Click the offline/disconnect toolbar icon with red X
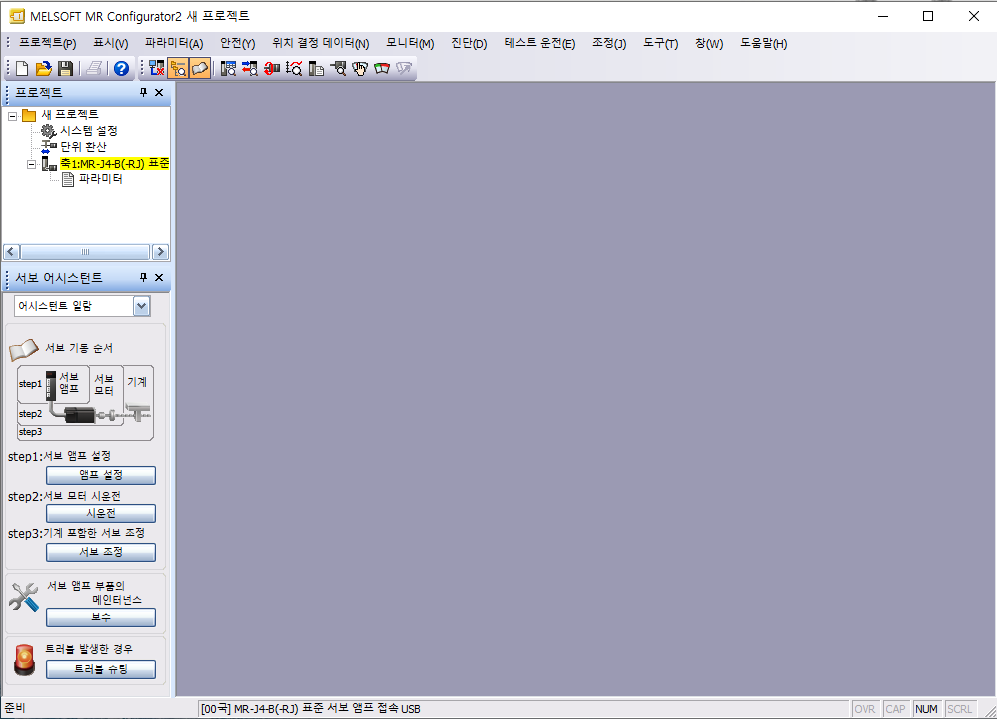Viewport: 997px width, 719px height. 156,68
